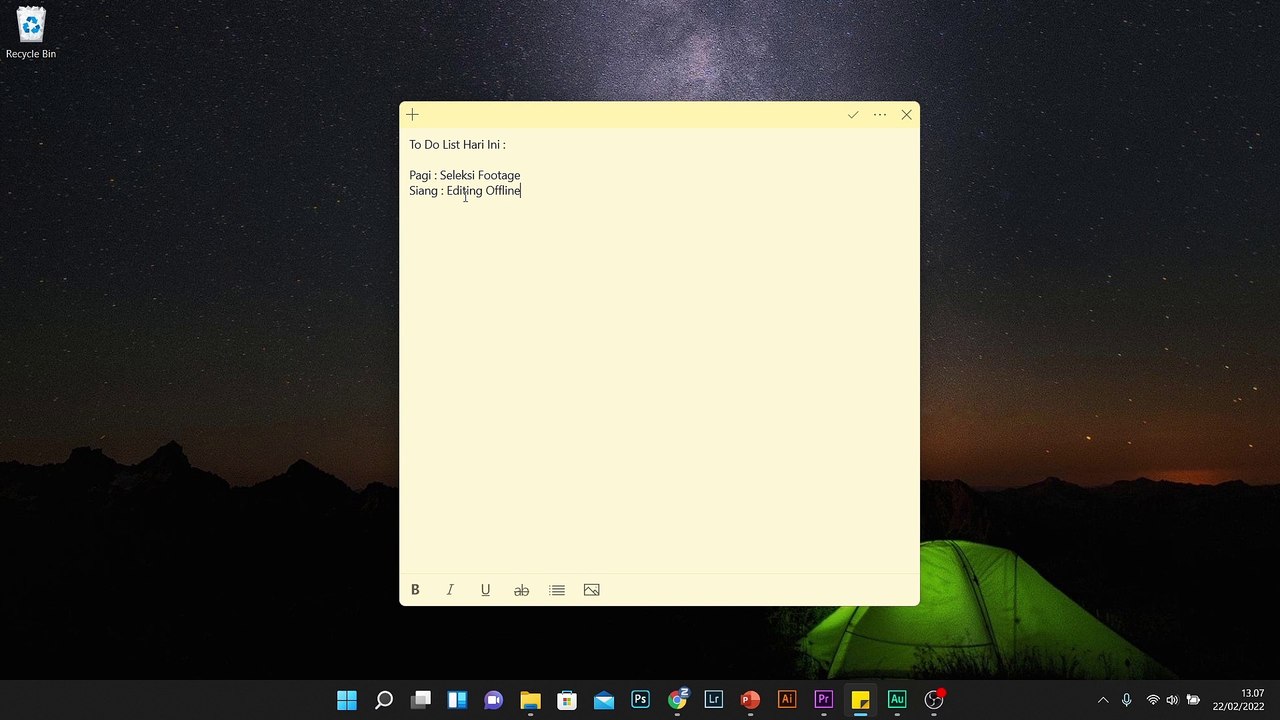
Task: Open the Widgets panel from taskbar
Action: pos(457,700)
